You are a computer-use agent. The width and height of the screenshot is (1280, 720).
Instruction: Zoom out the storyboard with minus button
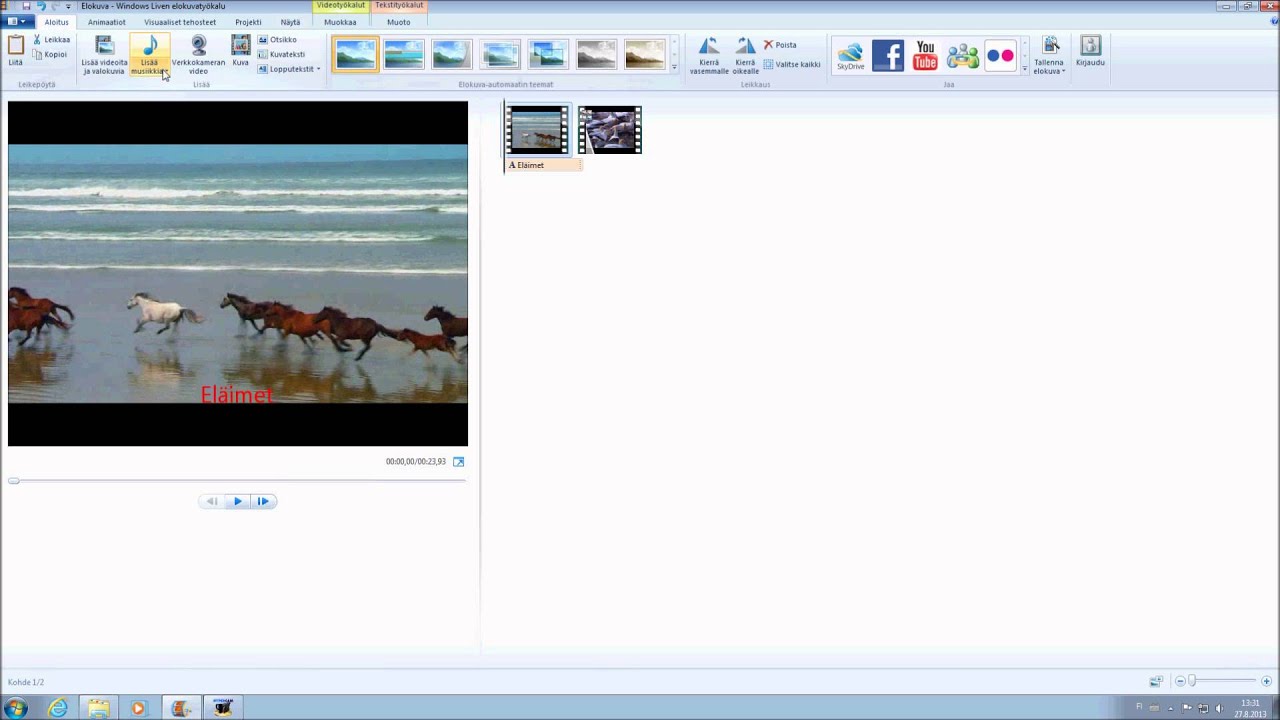pos(1180,681)
